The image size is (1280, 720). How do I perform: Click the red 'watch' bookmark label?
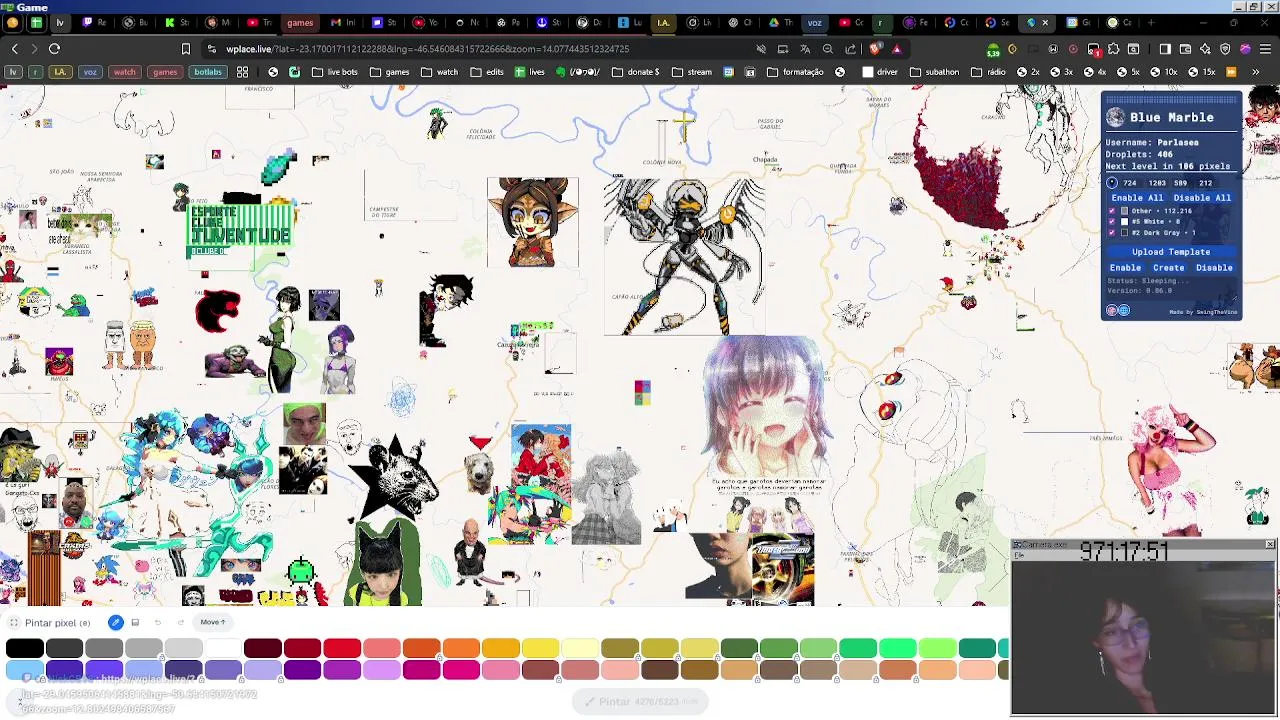coord(124,72)
